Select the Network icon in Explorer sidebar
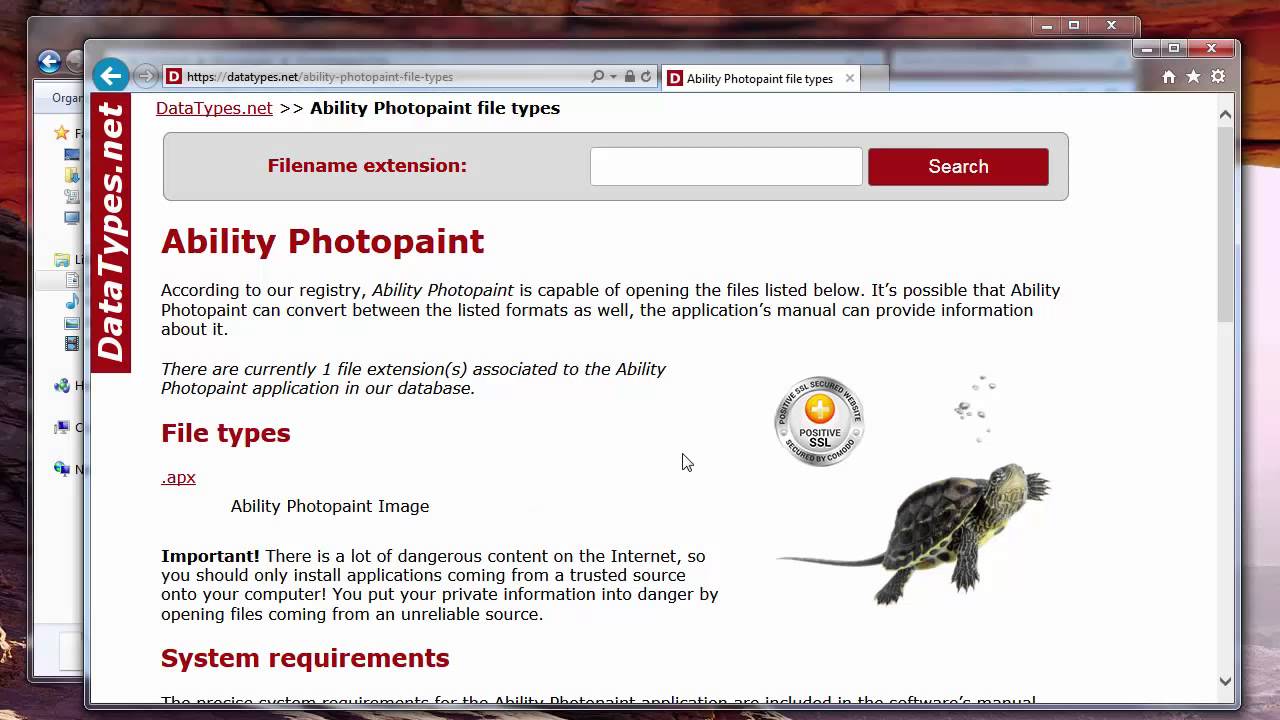This screenshot has height=720, width=1280. [x=62, y=469]
